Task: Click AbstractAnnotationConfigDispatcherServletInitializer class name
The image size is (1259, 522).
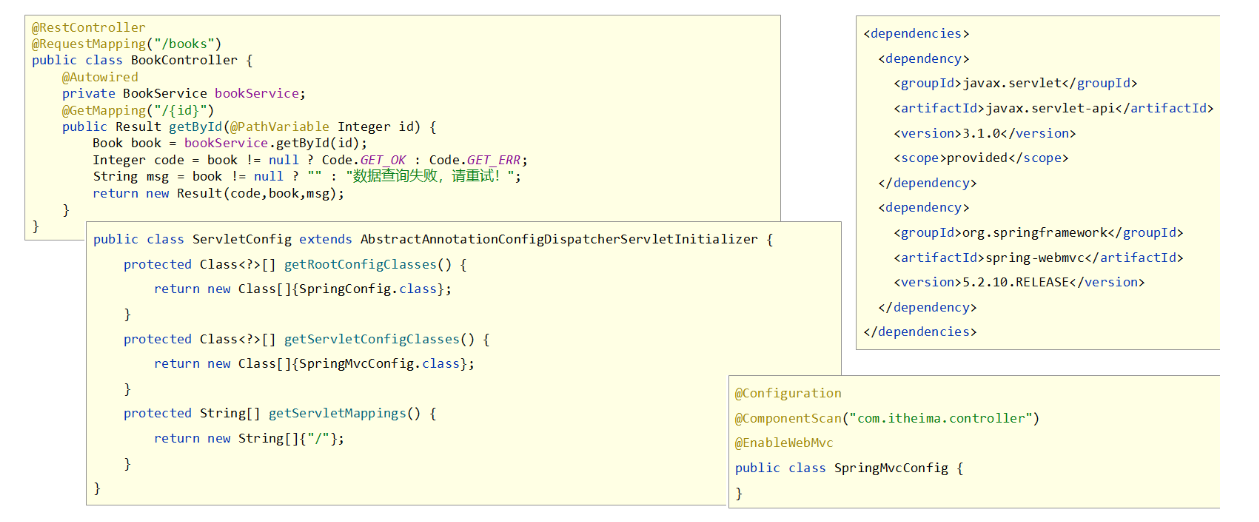Action: pos(559,240)
